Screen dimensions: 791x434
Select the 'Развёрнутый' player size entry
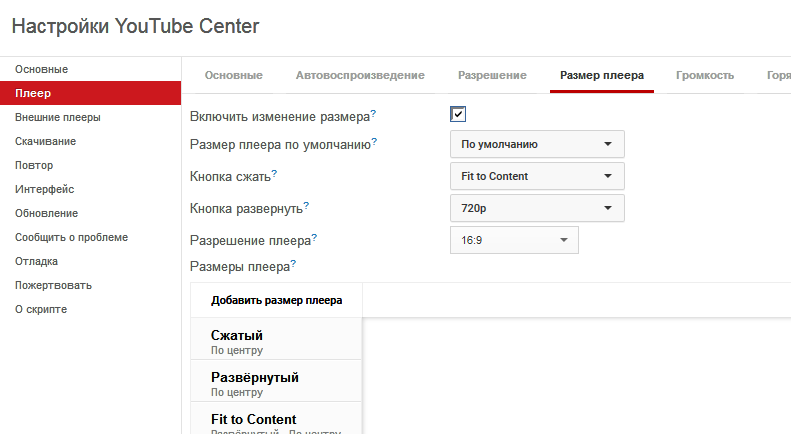[276, 383]
